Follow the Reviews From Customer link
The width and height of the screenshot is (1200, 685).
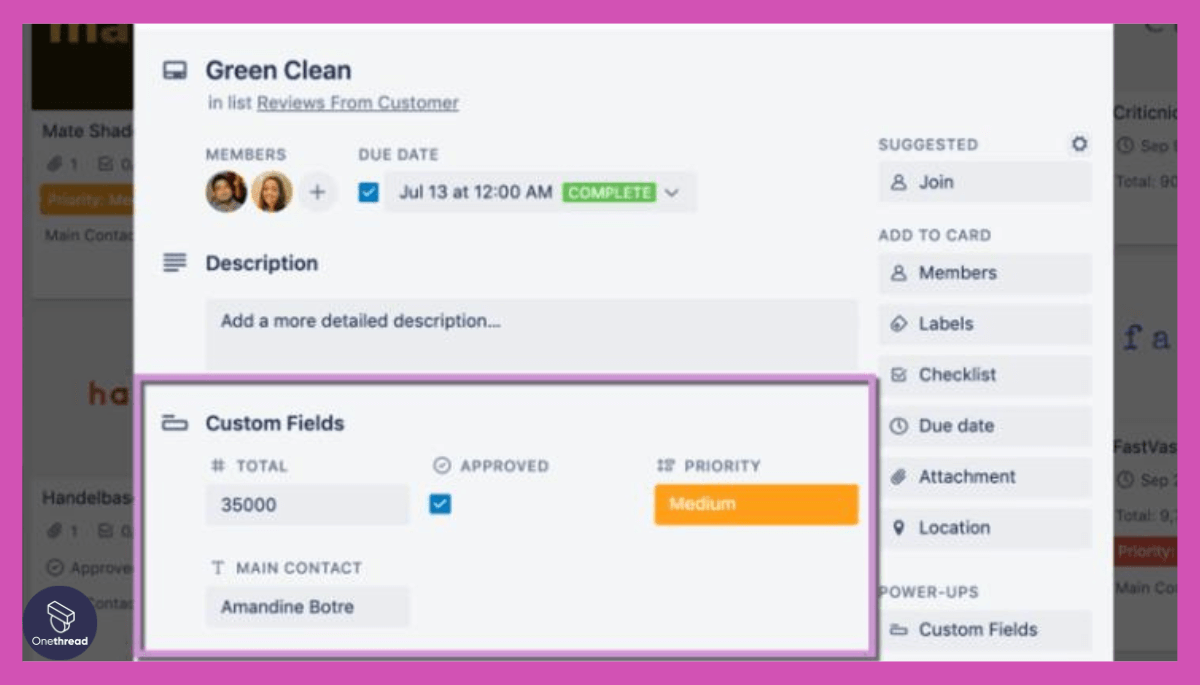coord(357,103)
